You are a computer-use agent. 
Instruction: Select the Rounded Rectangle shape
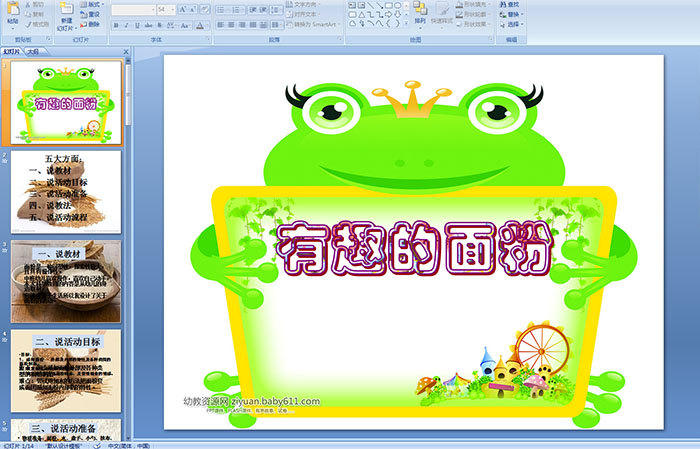[x=352, y=14]
